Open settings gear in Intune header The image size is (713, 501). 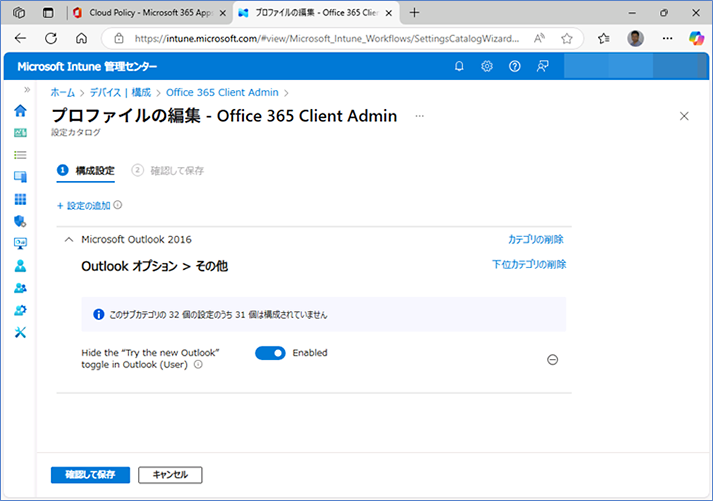click(487, 66)
